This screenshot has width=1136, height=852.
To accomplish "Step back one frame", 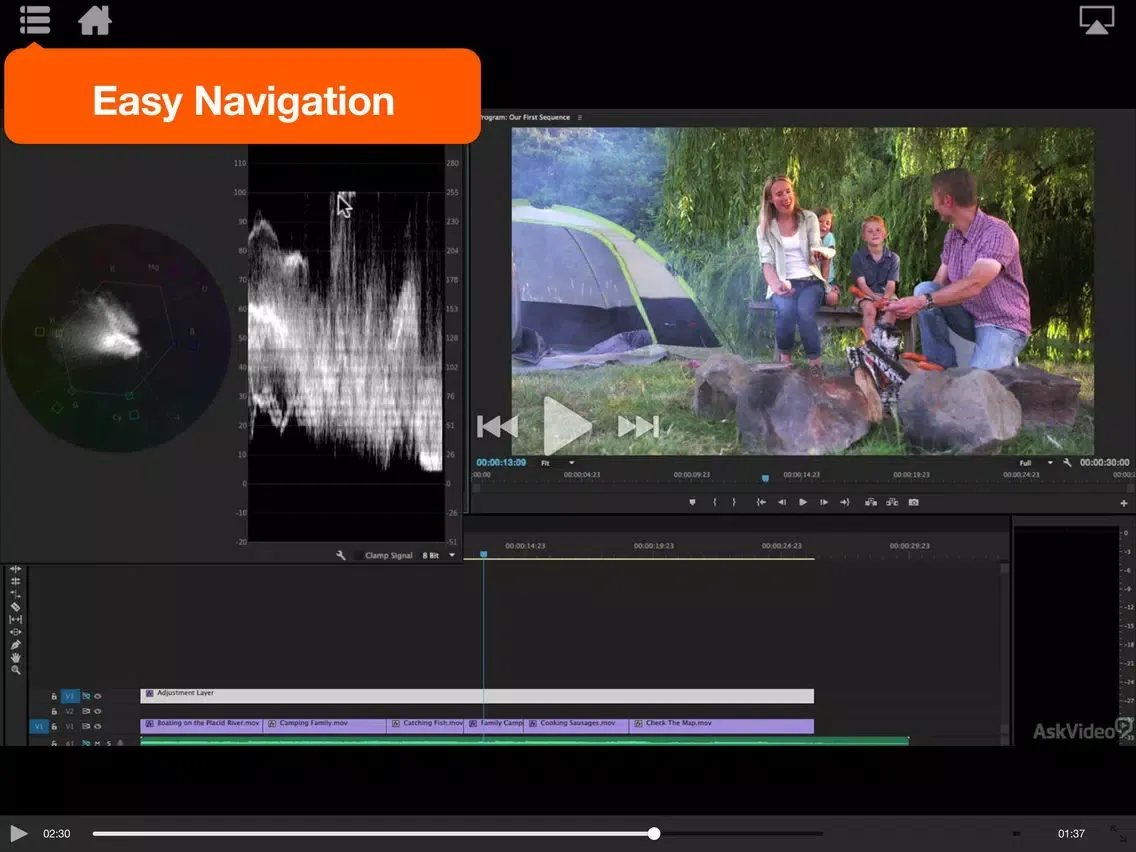I will click(782, 502).
